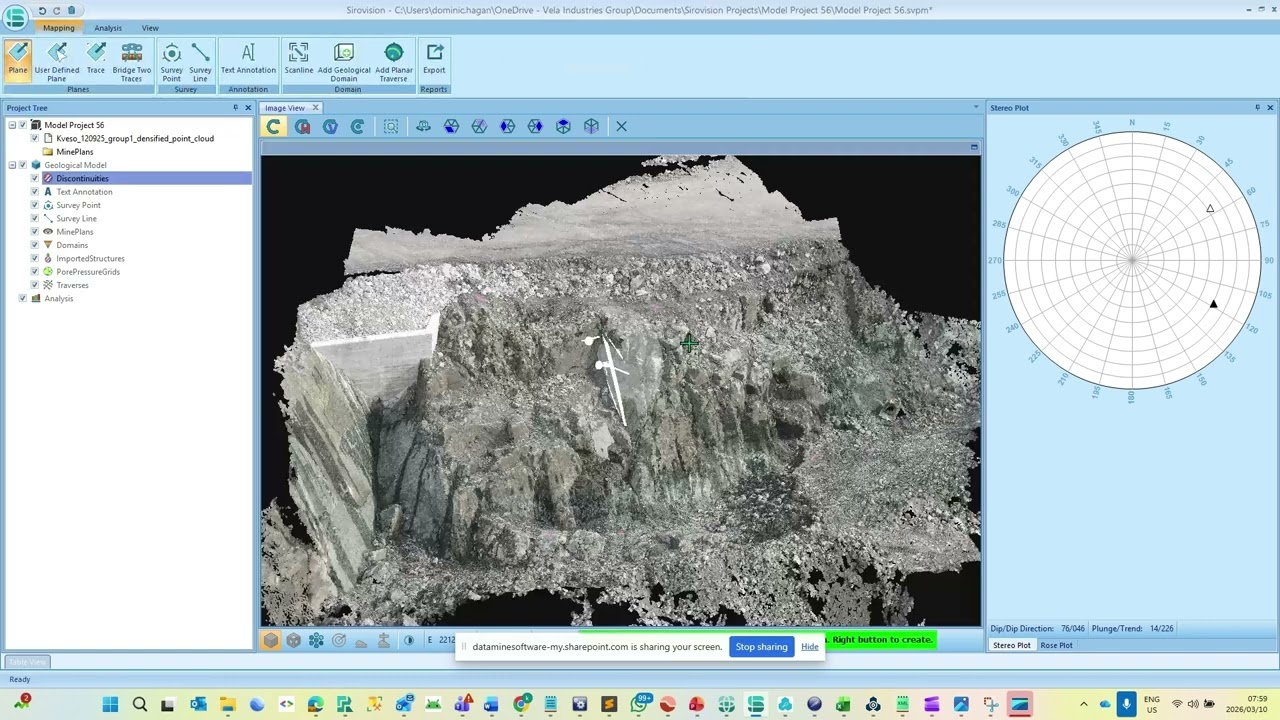The width and height of the screenshot is (1280, 720).
Task: Click the Hide link in sharing bar
Action: [x=809, y=647]
